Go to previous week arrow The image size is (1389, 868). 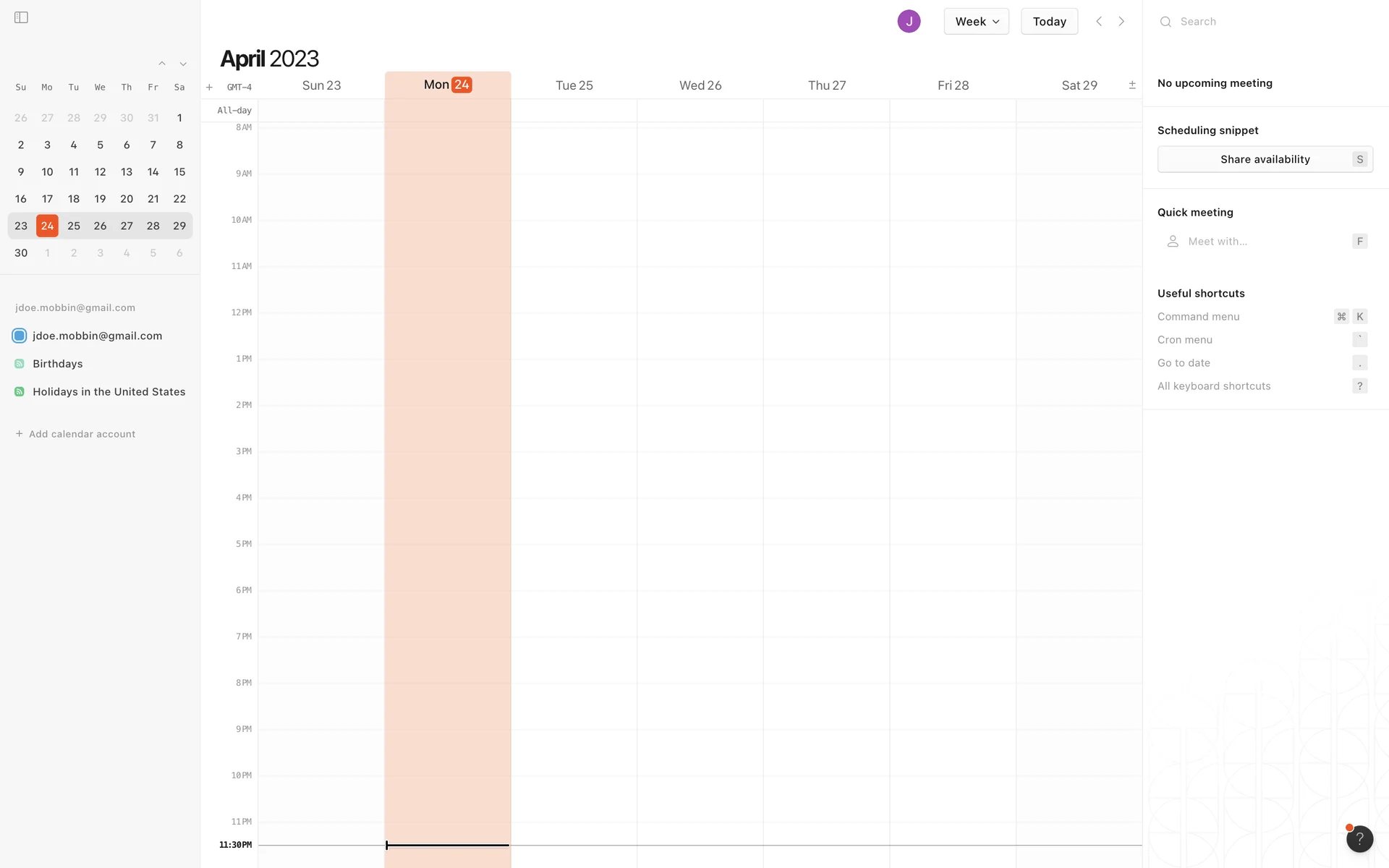(1099, 22)
